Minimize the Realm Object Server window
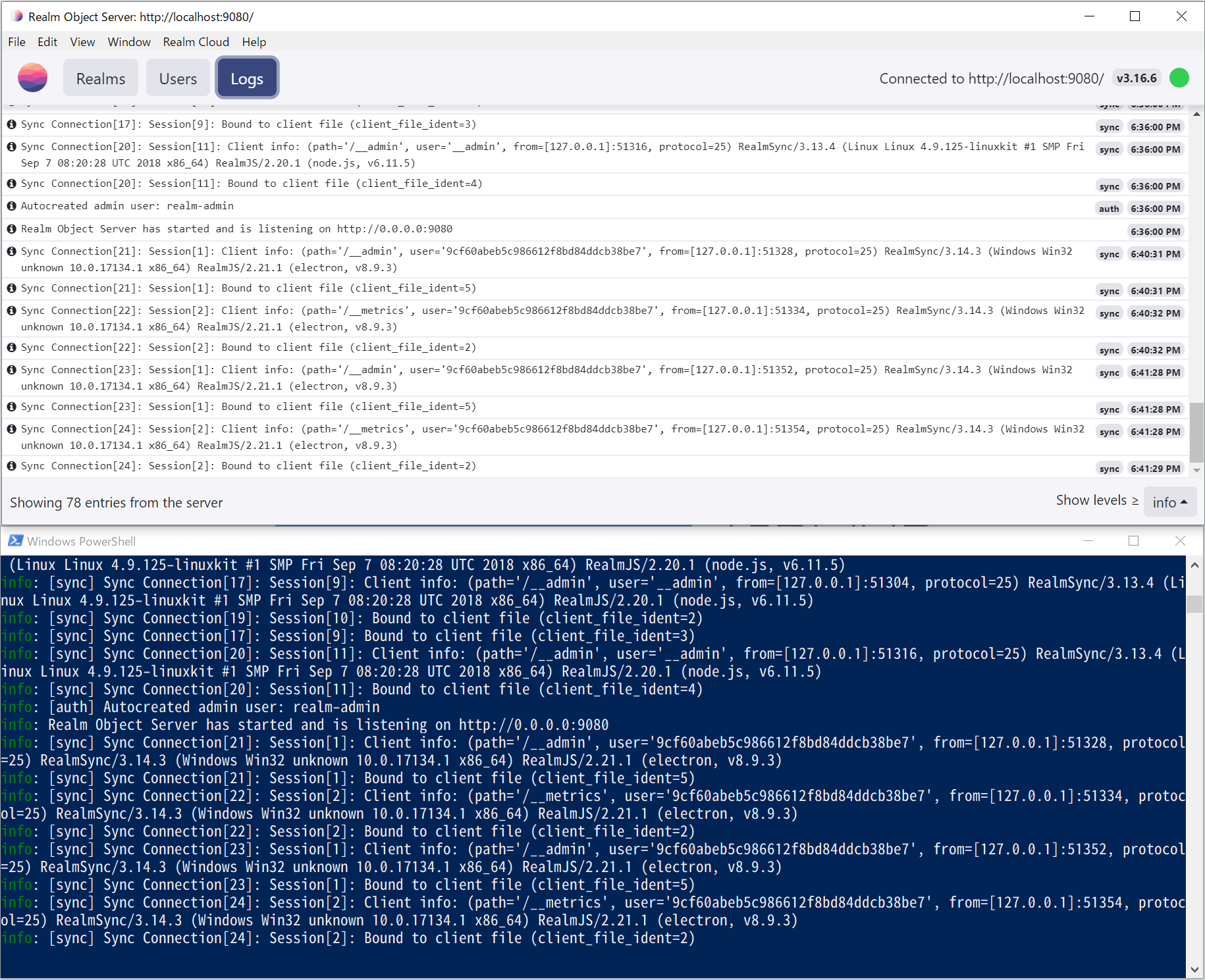Viewport: 1205px width, 980px height. [x=1089, y=16]
